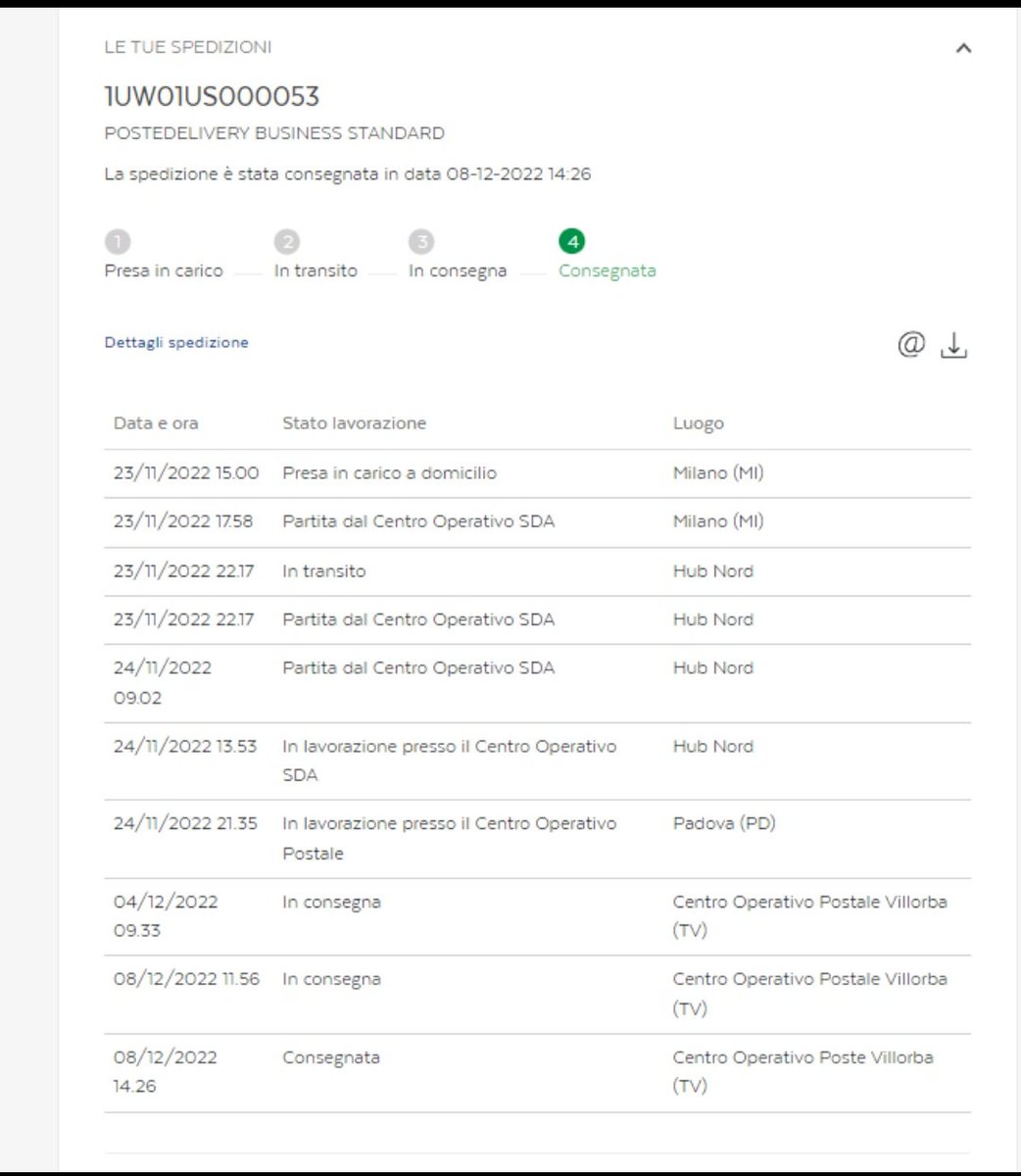The width and height of the screenshot is (1021, 1176).
Task: Select step 2 circle In transito
Action: pyautogui.click(x=286, y=241)
